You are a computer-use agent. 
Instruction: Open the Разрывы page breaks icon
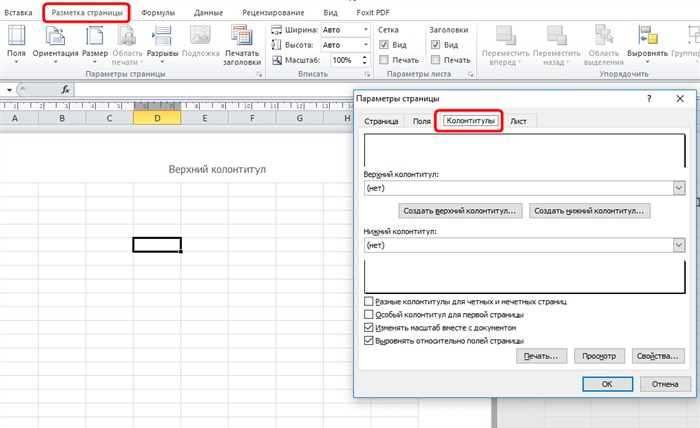[162, 36]
